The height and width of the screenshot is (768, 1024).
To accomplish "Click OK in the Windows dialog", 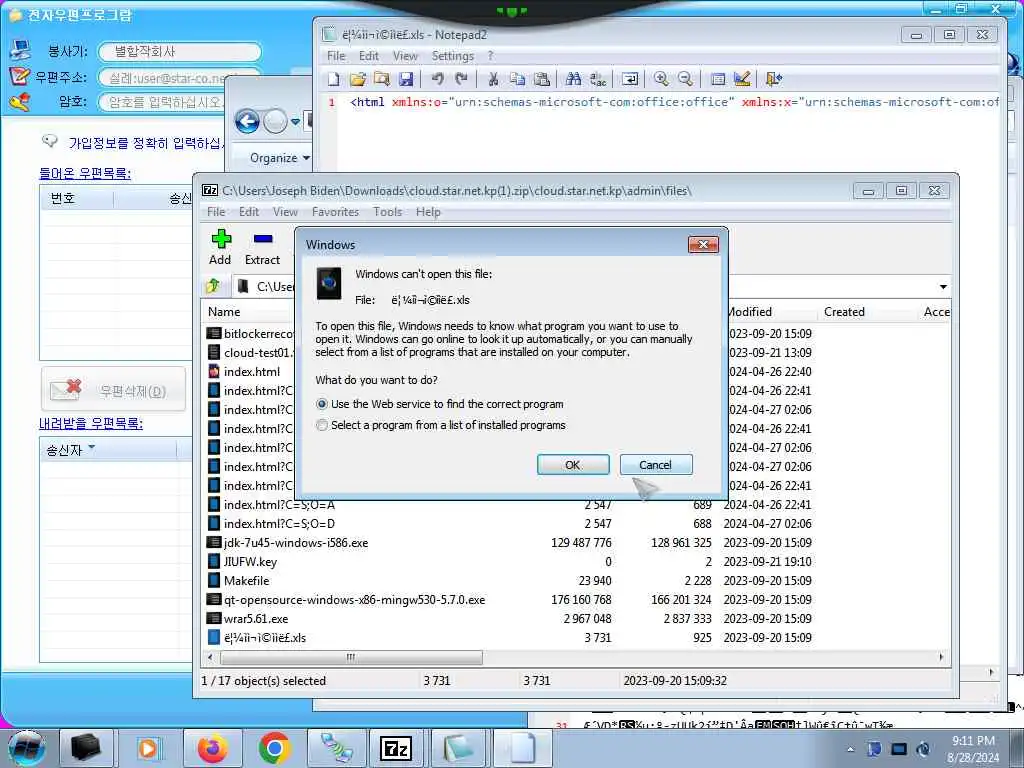I will [573, 465].
